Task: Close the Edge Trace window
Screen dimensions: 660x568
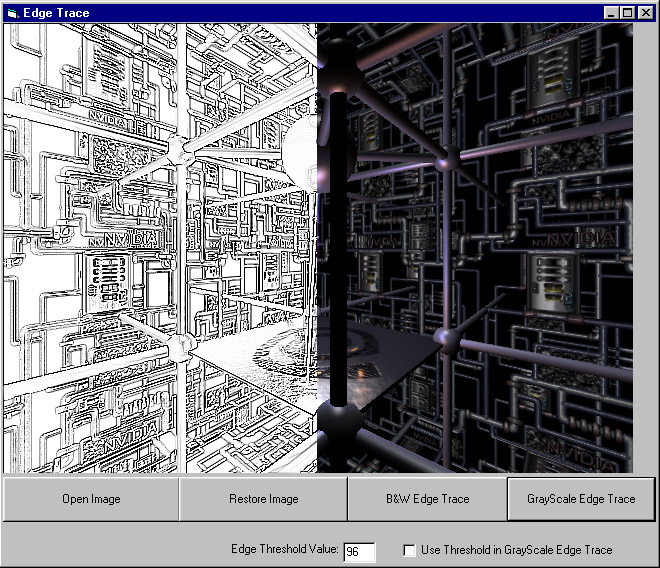Action: [x=643, y=13]
